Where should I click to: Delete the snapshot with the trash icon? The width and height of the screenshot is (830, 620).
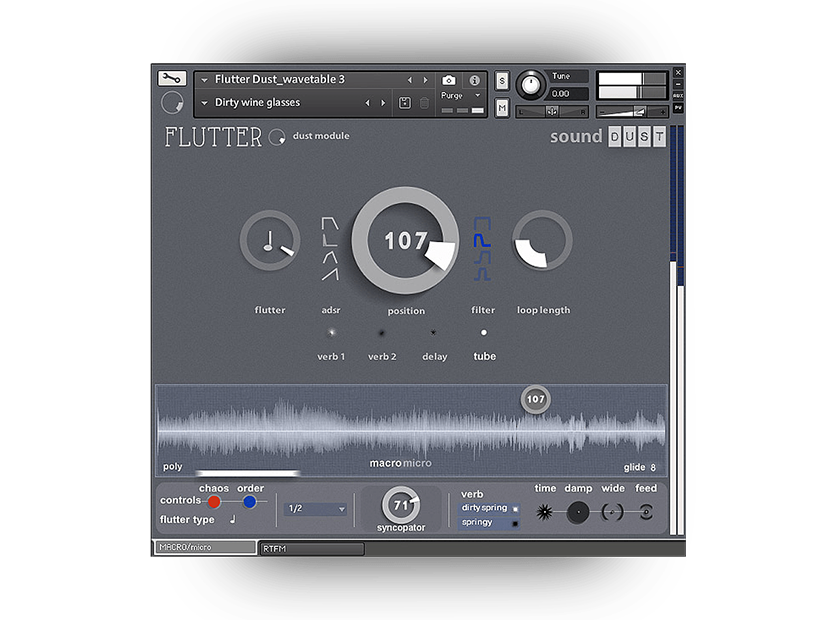pyautogui.click(x=424, y=103)
